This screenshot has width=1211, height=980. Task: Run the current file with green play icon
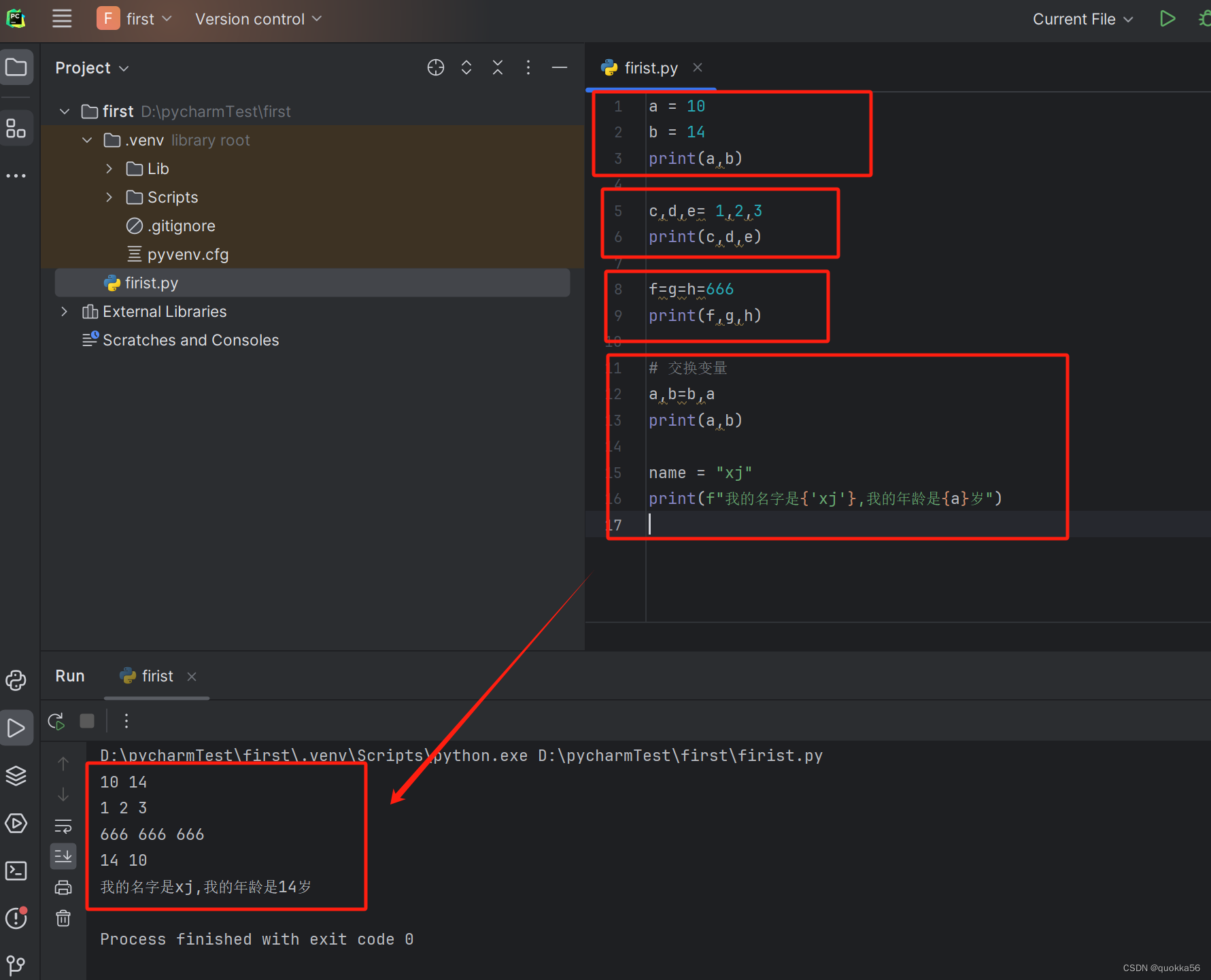tap(1167, 19)
